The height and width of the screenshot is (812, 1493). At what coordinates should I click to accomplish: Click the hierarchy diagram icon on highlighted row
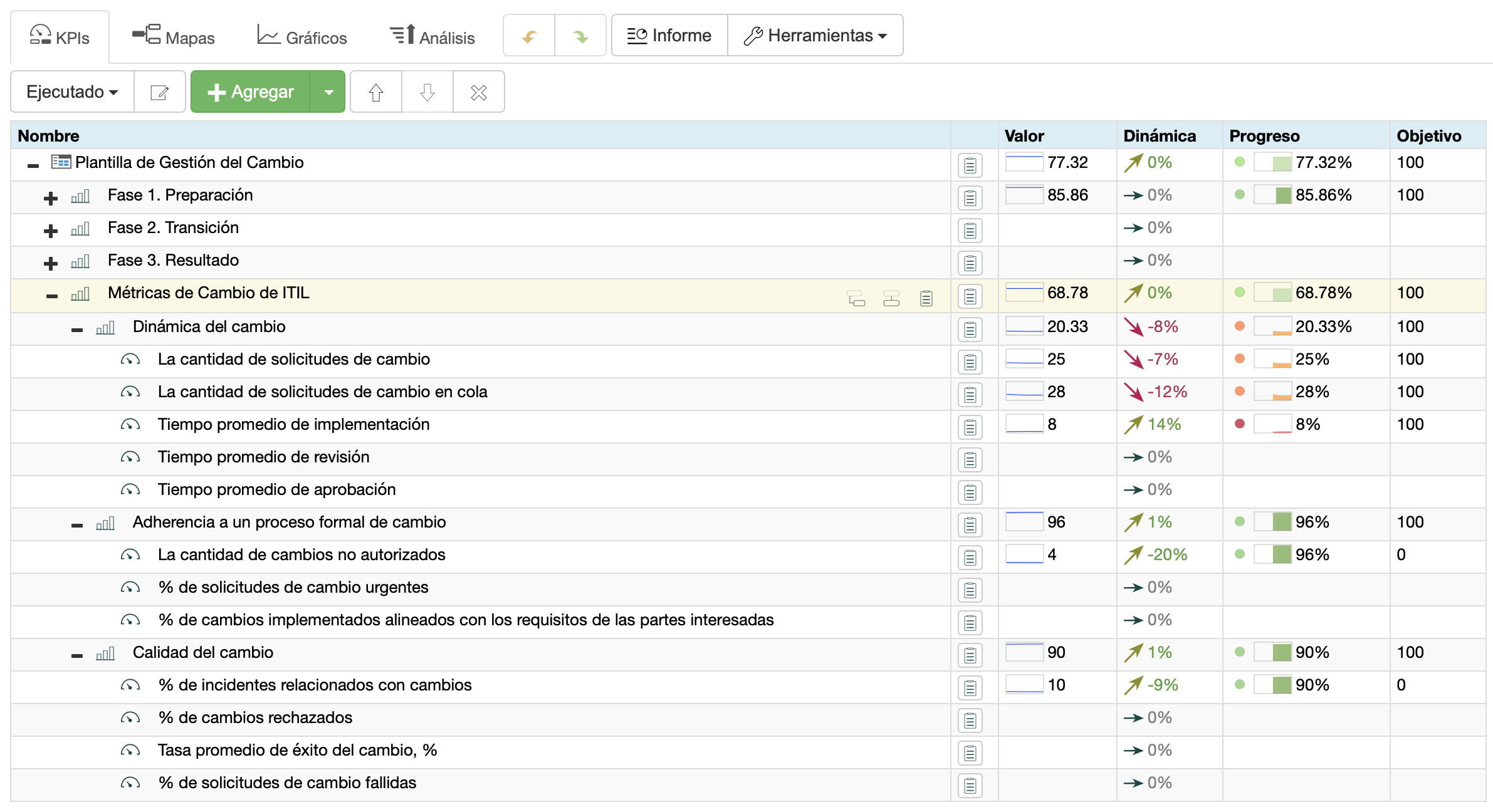click(x=892, y=298)
